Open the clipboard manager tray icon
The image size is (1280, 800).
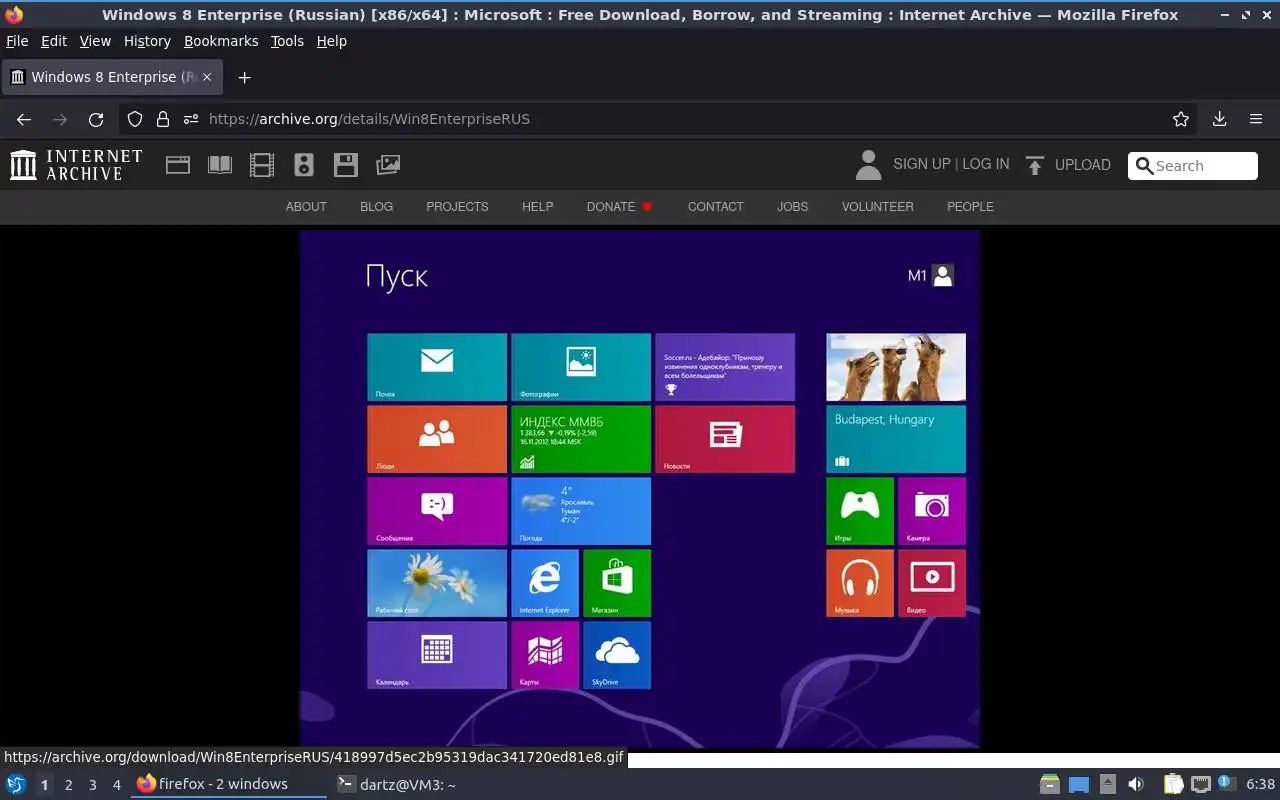[1173, 784]
